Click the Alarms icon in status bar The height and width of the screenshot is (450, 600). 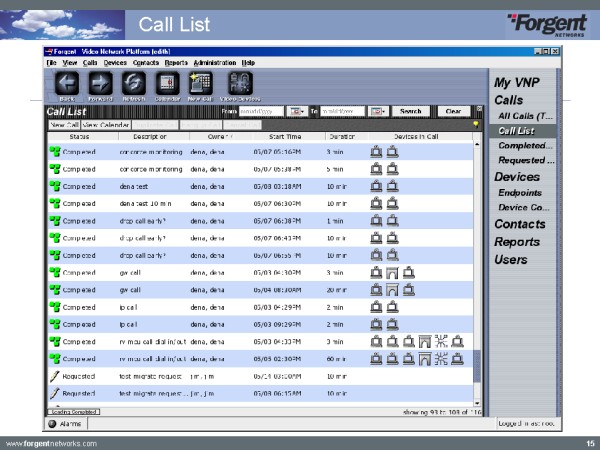[x=52, y=424]
